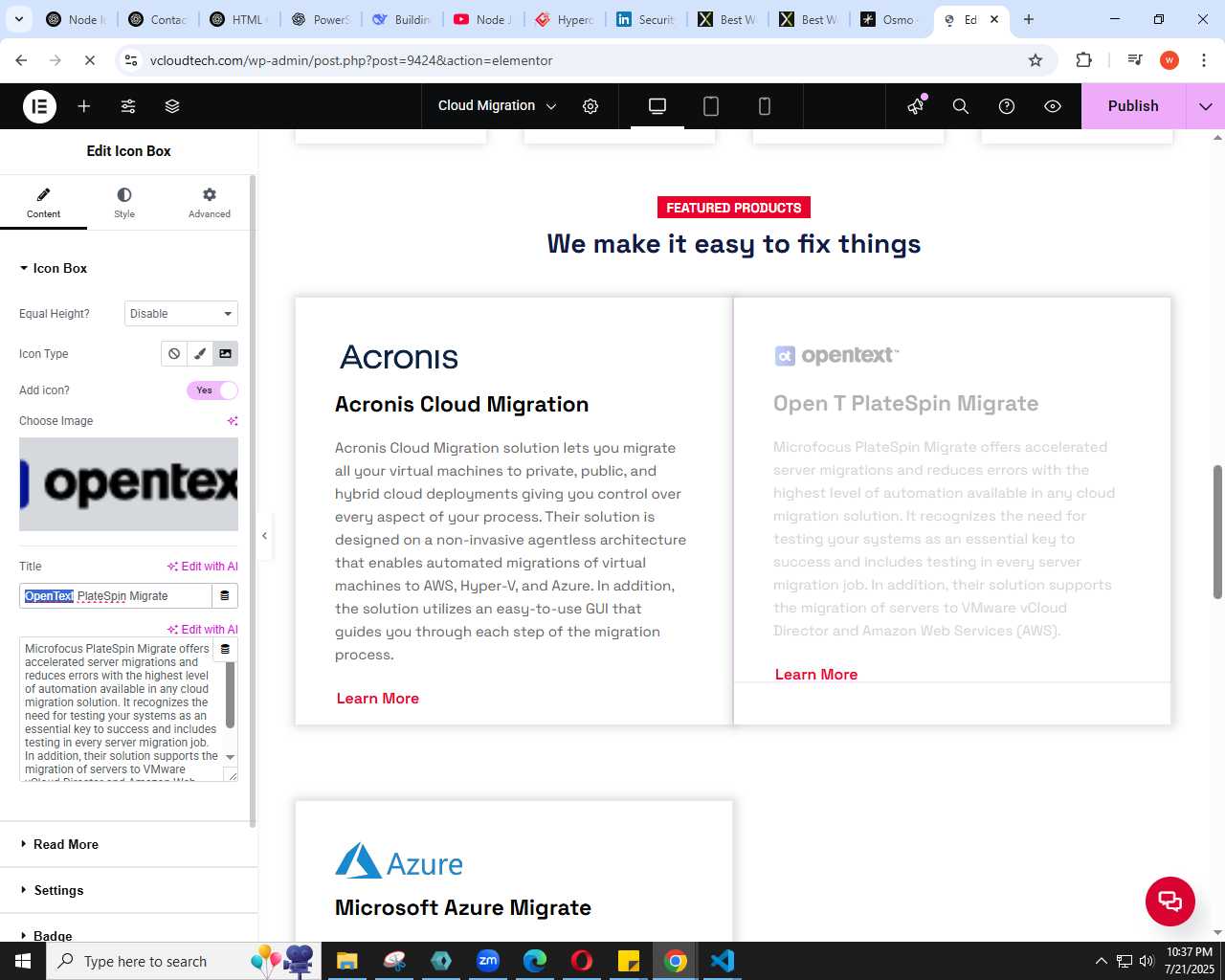This screenshot has height=980, width=1225.
Task: Open the Chrome three-dot menu
Action: pyautogui.click(x=1203, y=60)
